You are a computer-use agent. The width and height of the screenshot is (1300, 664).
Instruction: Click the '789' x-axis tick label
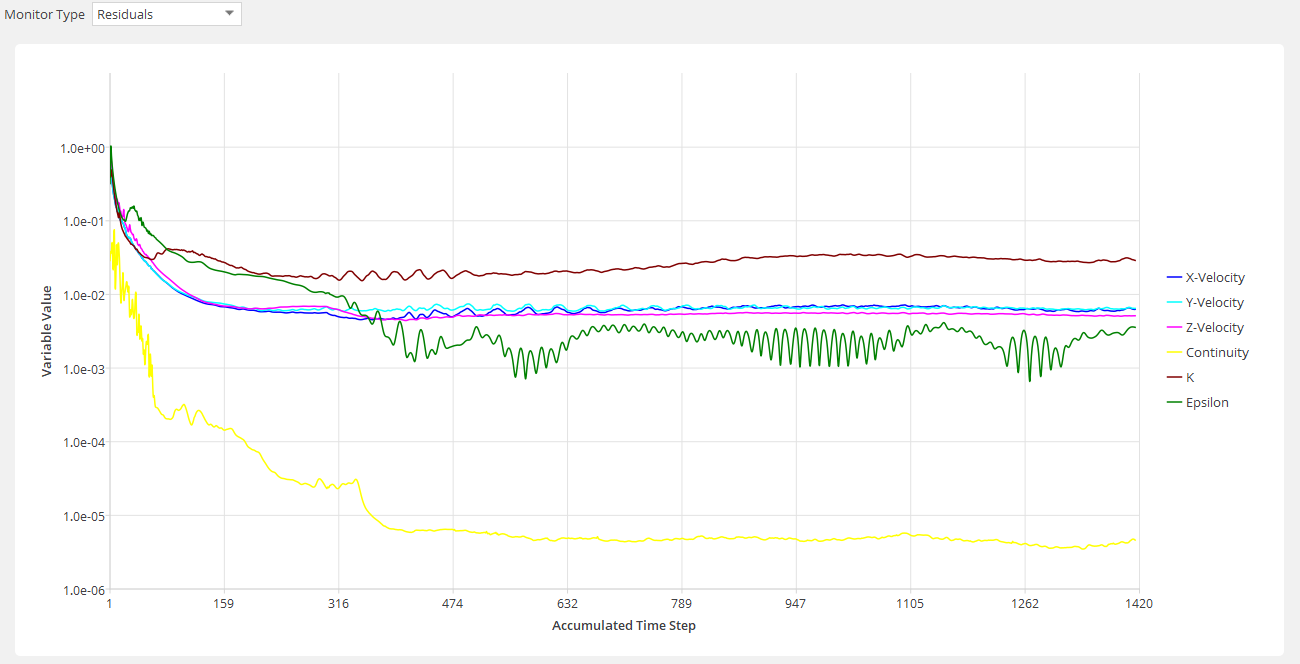click(682, 604)
